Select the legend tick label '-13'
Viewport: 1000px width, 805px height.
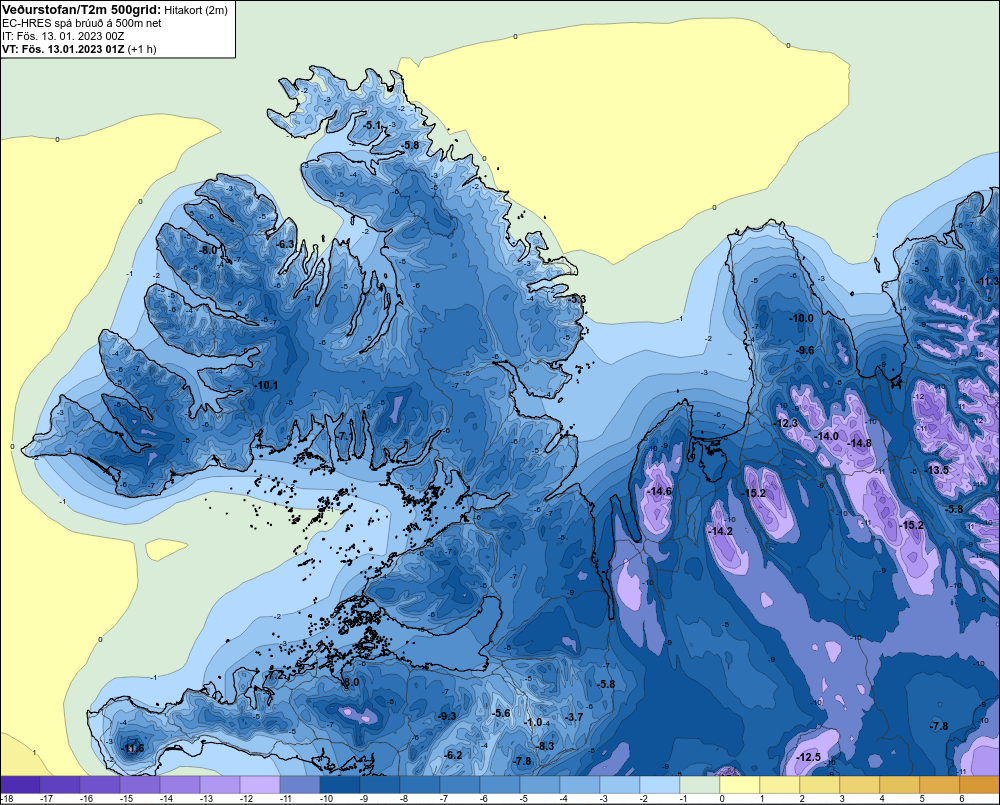click(206, 799)
